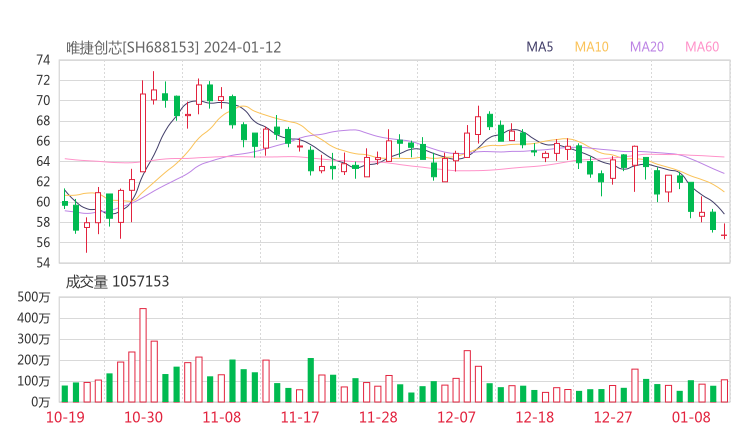
Task: Click the 11-08 date label
Action: point(221,417)
